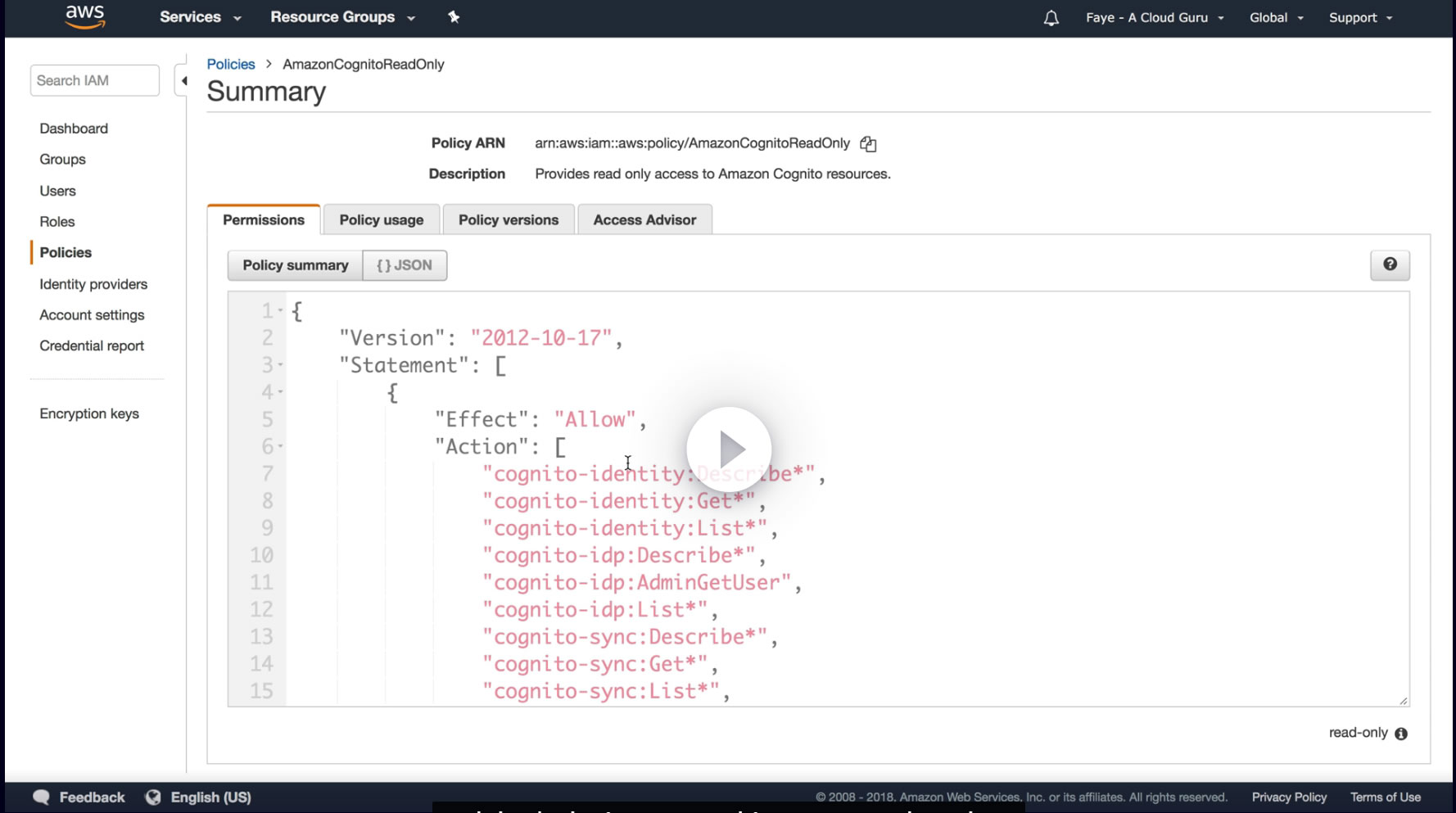Click the "cognito-sync:Describe*" action line
Viewport: 1456px width, 813px height.
pyautogui.click(x=624, y=636)
